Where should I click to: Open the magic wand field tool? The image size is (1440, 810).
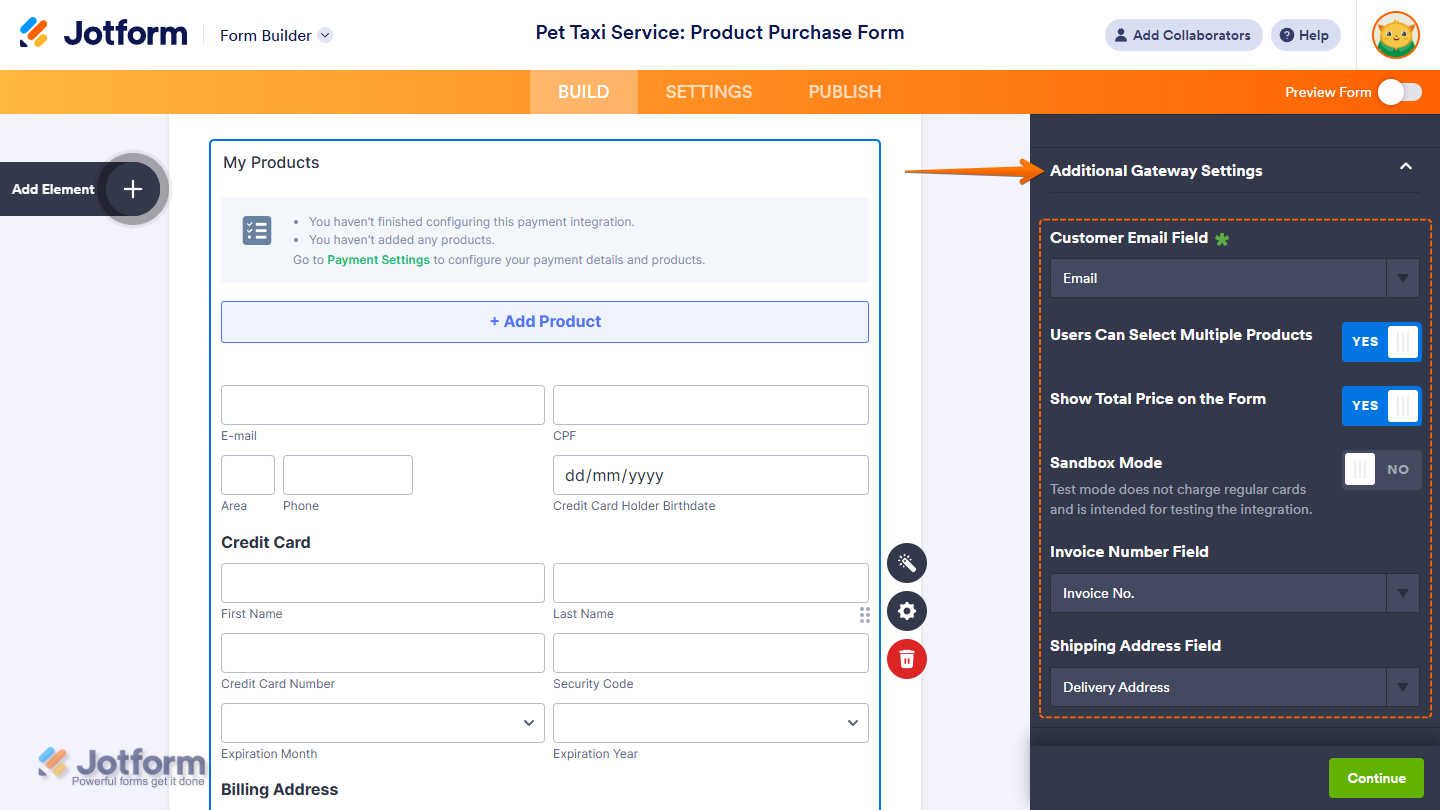907,563
